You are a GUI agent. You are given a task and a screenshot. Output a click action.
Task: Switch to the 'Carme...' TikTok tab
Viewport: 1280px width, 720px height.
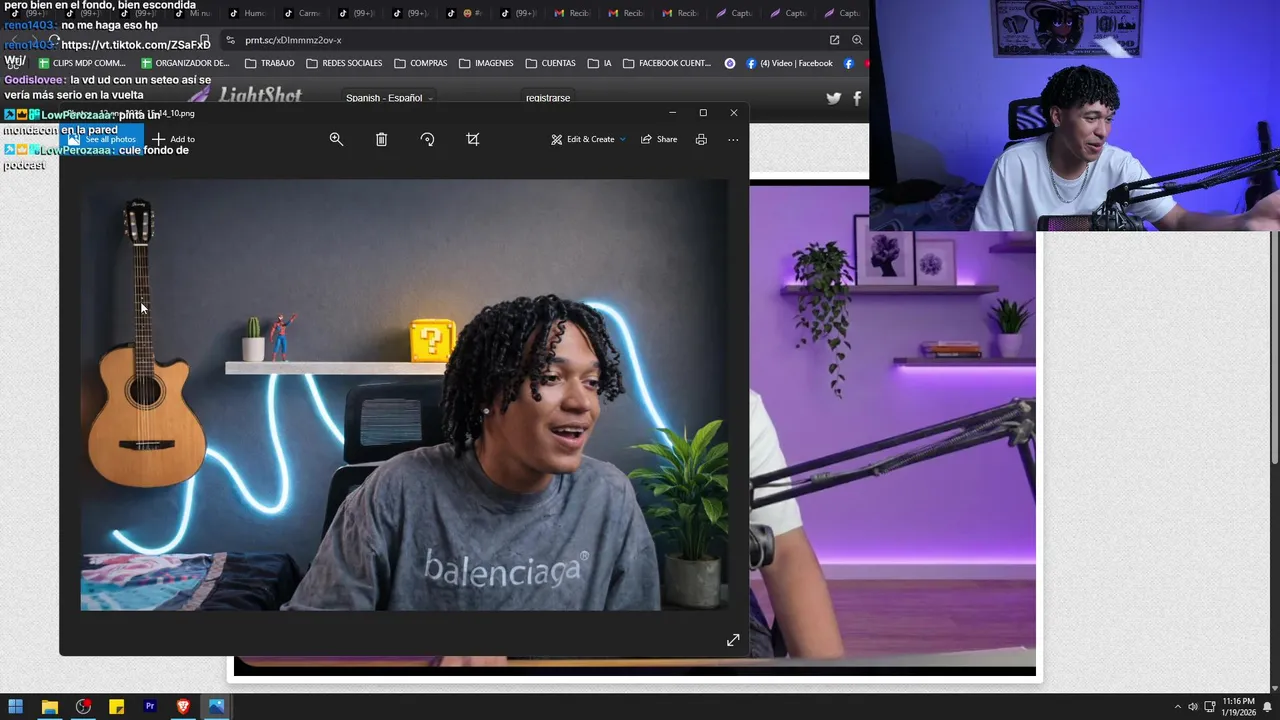click(301, 13)
